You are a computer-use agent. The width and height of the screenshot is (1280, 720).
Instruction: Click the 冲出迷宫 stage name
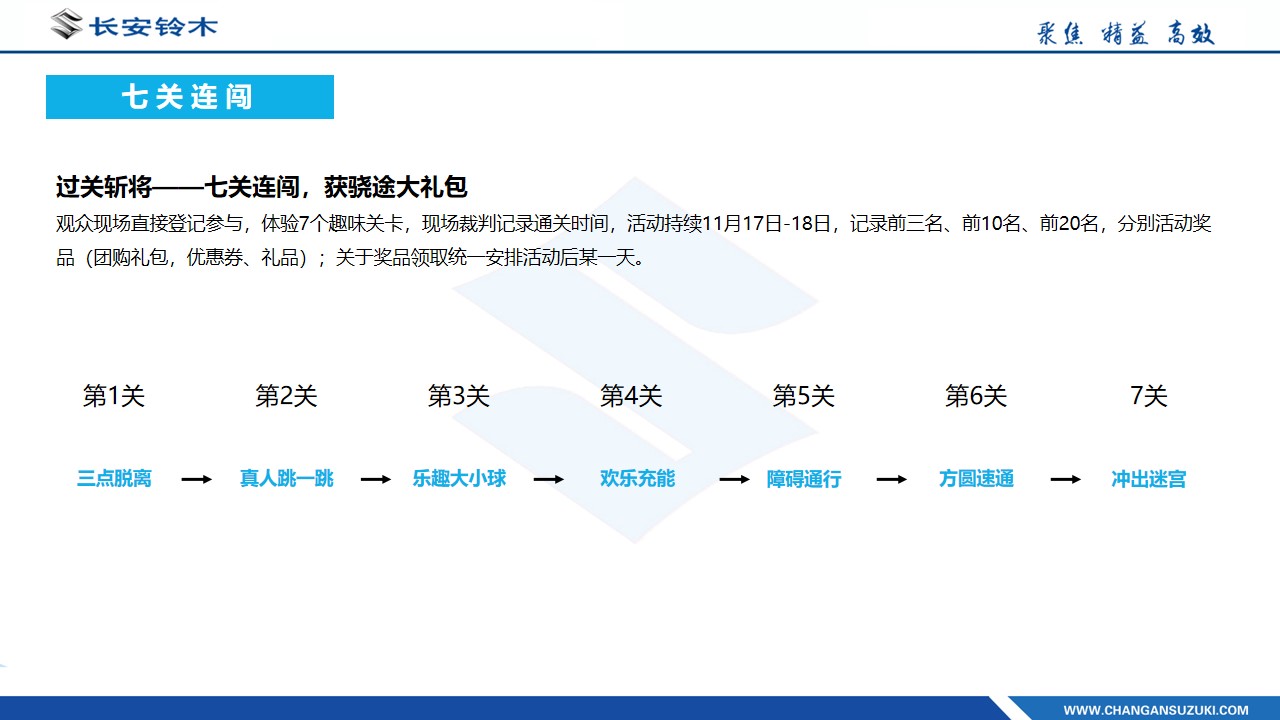tap(1149, 479)
